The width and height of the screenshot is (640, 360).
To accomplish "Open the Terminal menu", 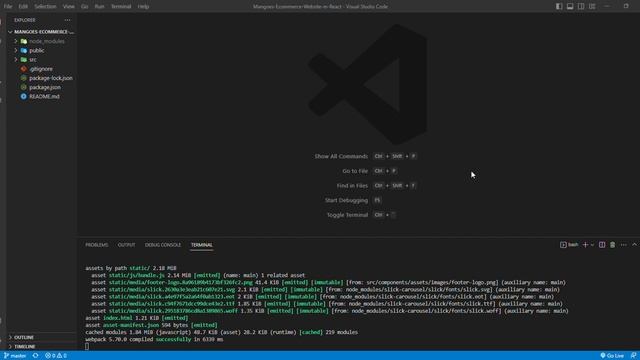I will (121, 7).
